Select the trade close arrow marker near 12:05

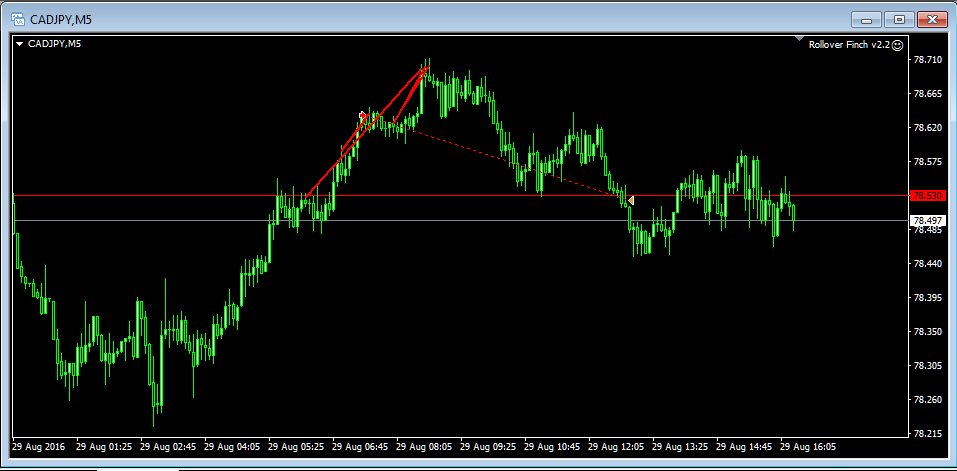point(630,200)
